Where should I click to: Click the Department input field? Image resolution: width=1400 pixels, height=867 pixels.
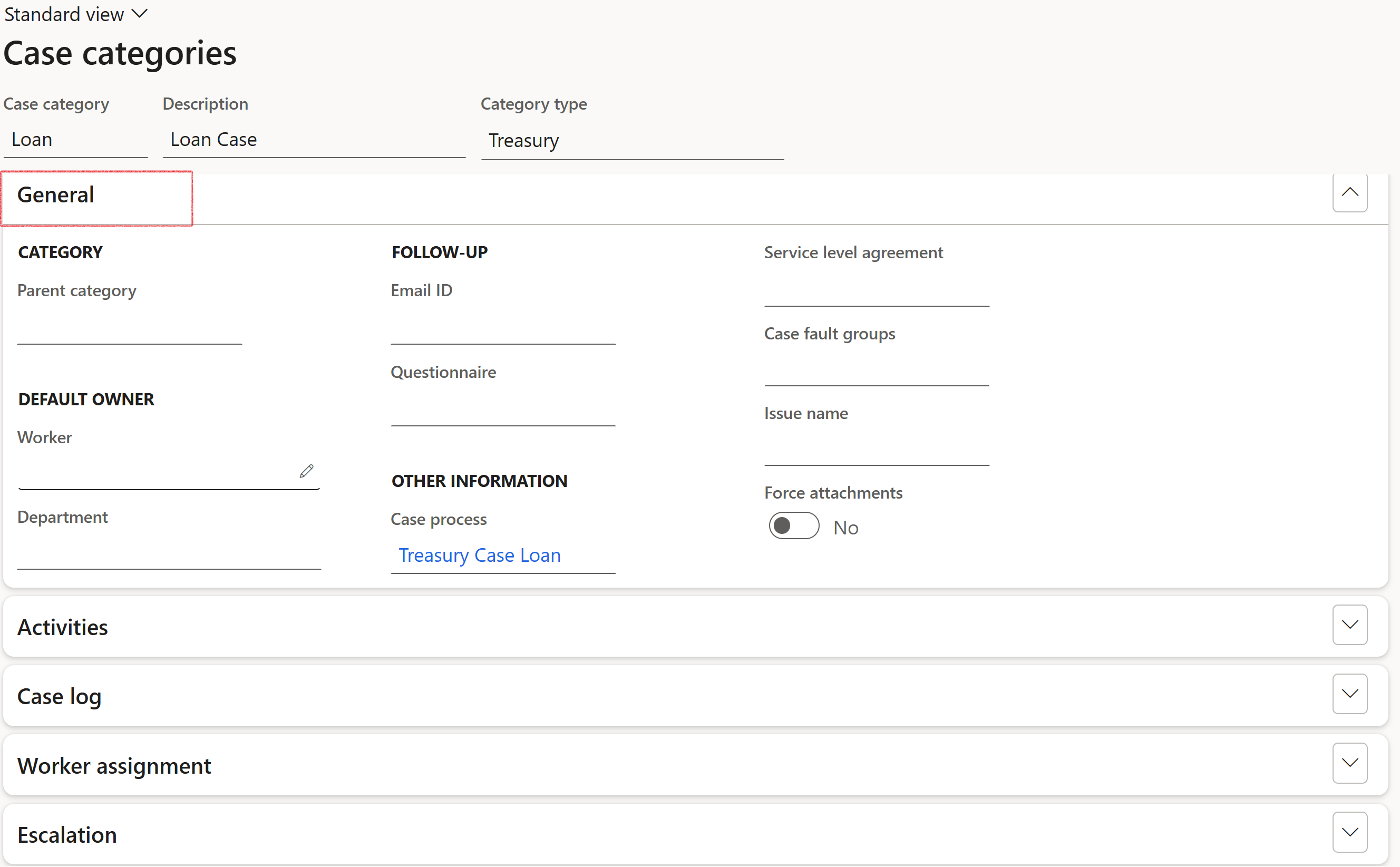pyautogui.click(x=169, y=553)
